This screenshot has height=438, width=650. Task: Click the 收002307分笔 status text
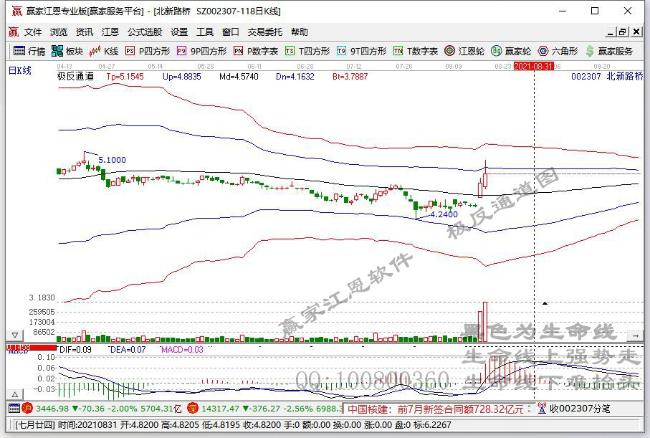coord(580,409)
